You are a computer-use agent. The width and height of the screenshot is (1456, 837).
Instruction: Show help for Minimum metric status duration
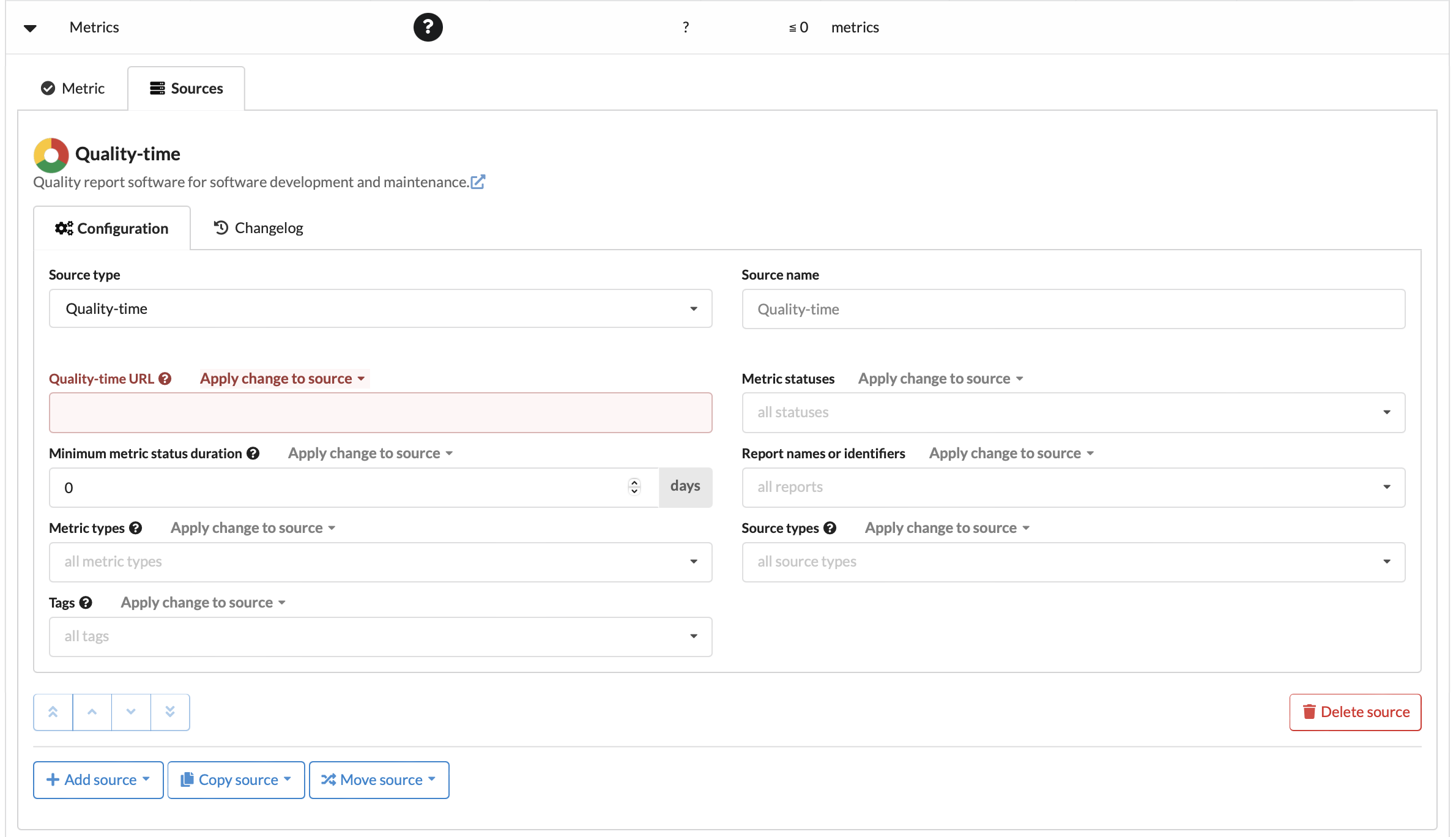click(253, 453)
